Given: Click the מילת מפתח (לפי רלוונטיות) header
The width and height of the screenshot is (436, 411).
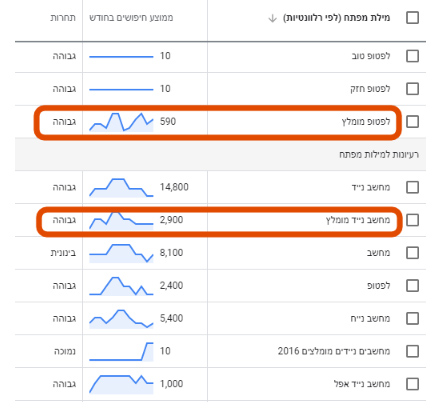Looking at the screenshot, I should pos(336,18).
